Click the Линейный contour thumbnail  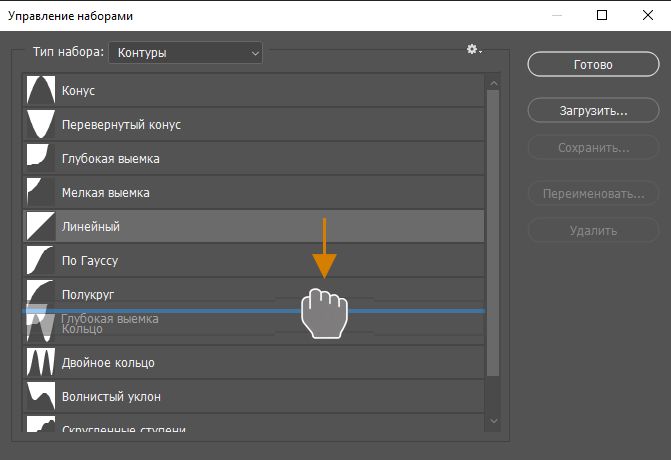coord(40,226)
